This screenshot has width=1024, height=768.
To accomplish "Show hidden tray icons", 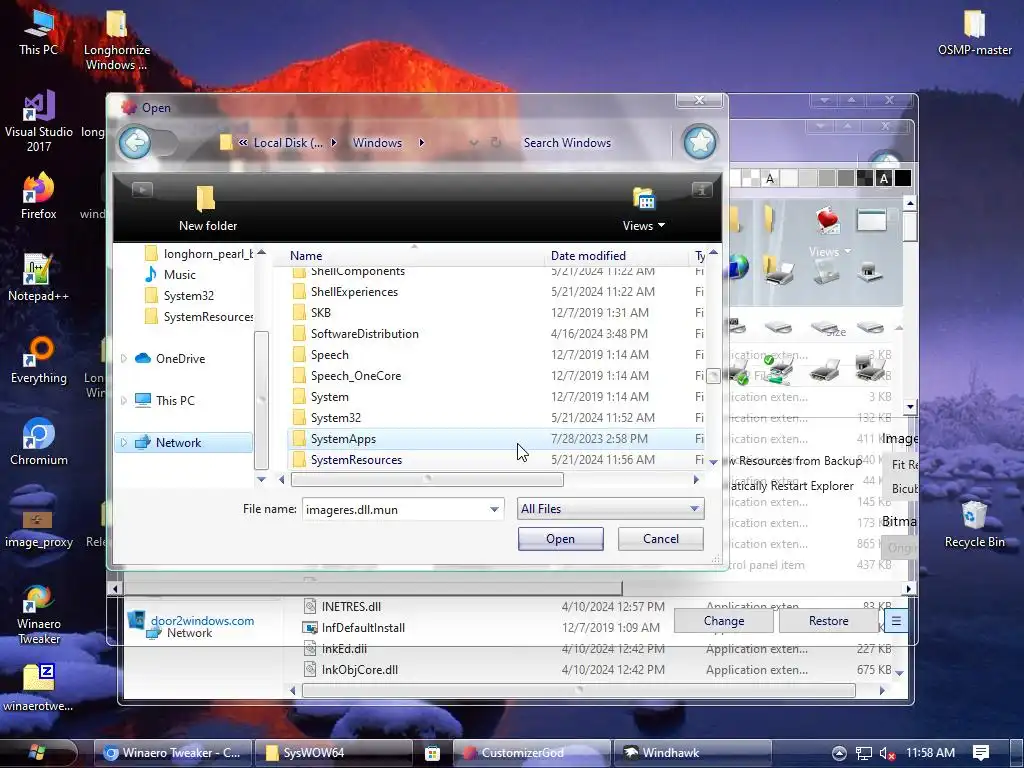I will point(839,753).
